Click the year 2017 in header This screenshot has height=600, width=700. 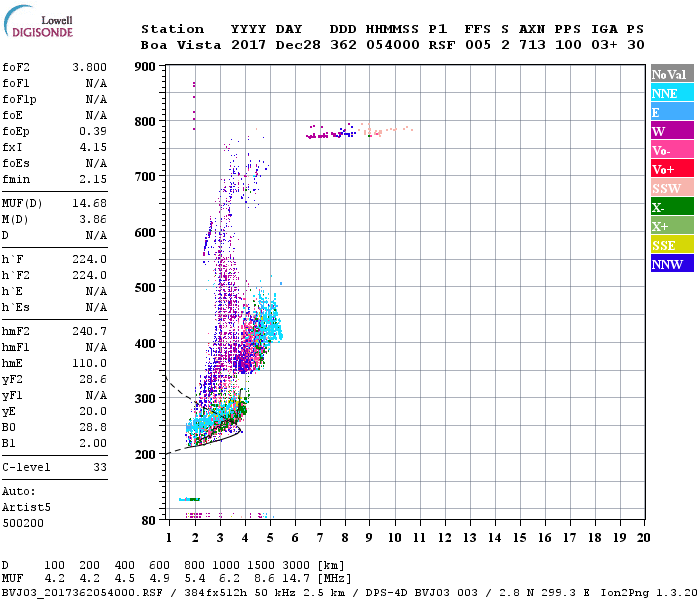point(248,45)
